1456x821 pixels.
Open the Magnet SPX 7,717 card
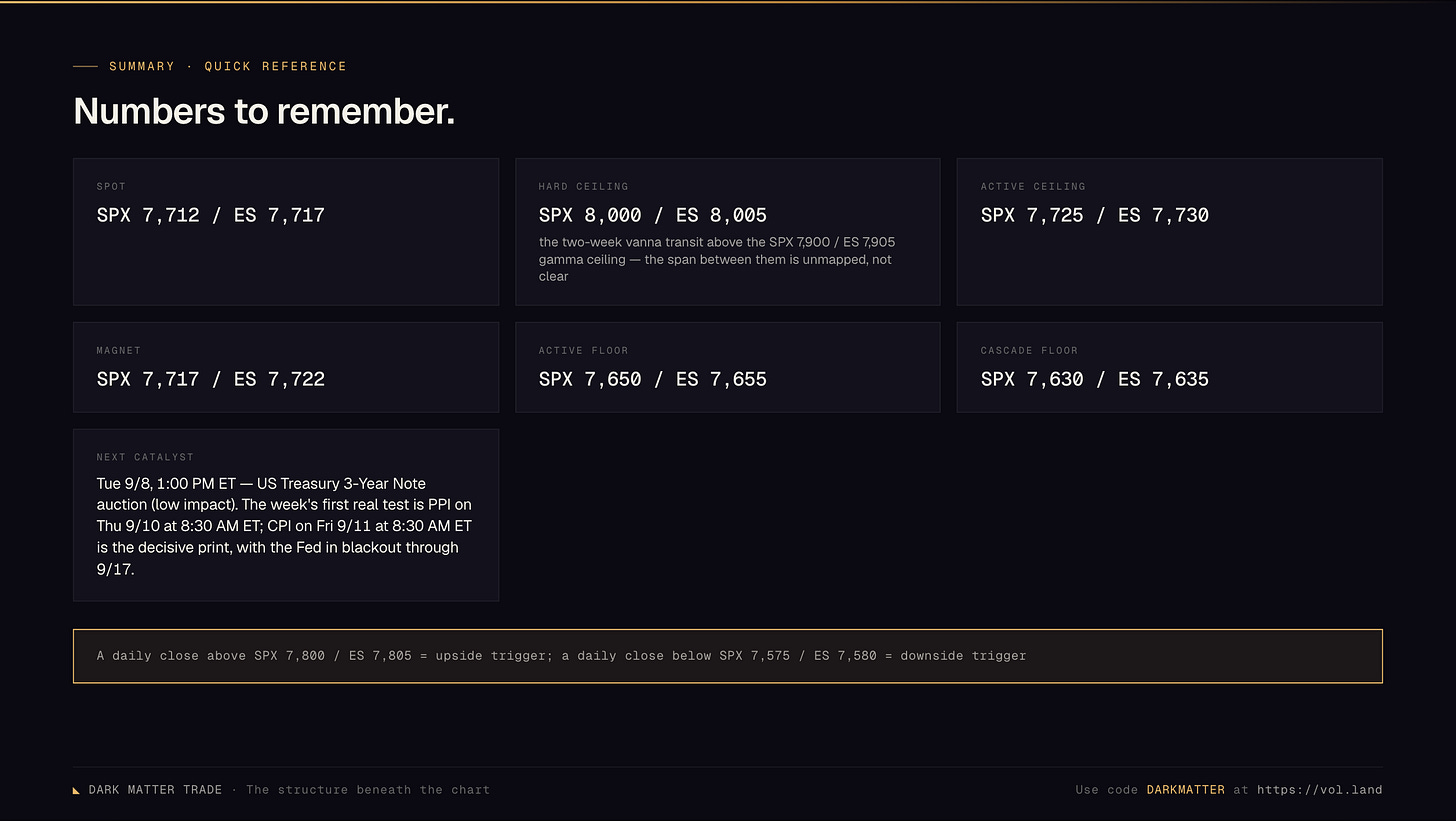coord(286,367)
